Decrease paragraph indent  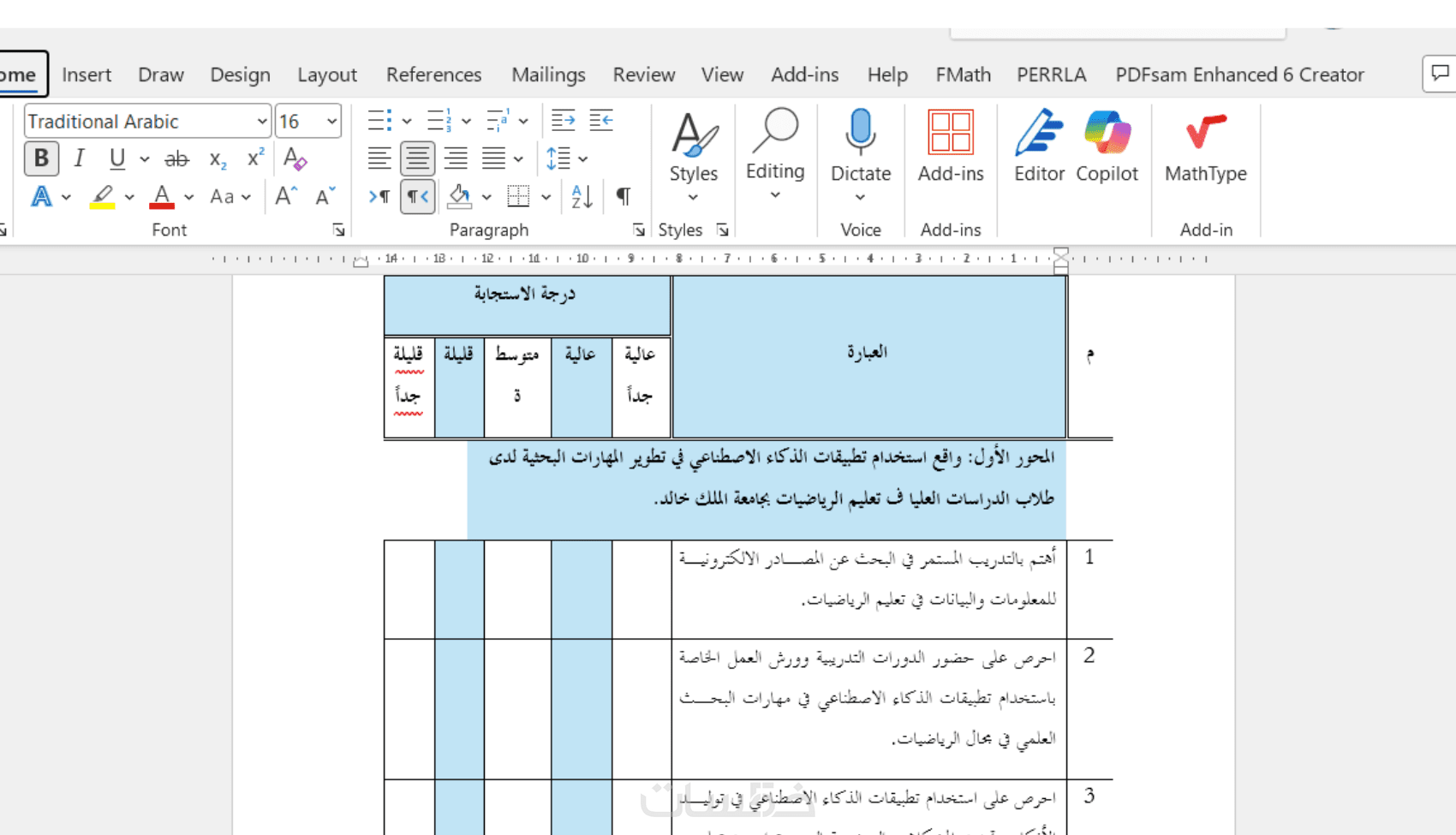coord(563,121)
